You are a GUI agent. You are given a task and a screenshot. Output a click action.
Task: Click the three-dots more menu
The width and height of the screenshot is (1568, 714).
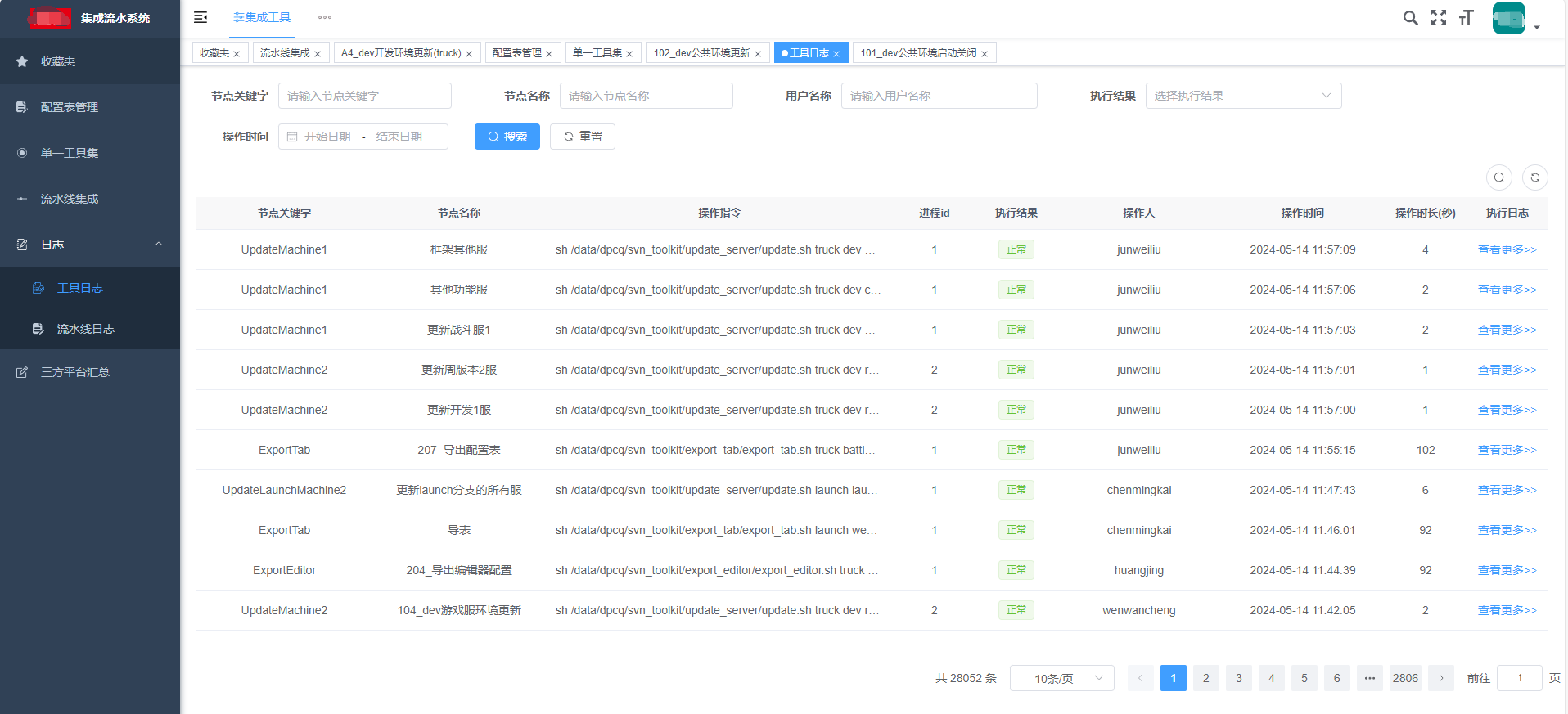pyautogui.click(x=325, y=17)
